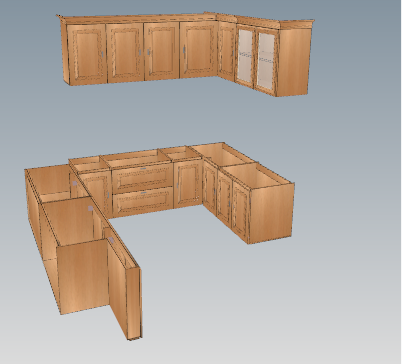
Task: Click the base cabinet door right of drawers
Action: pos(188,184)
